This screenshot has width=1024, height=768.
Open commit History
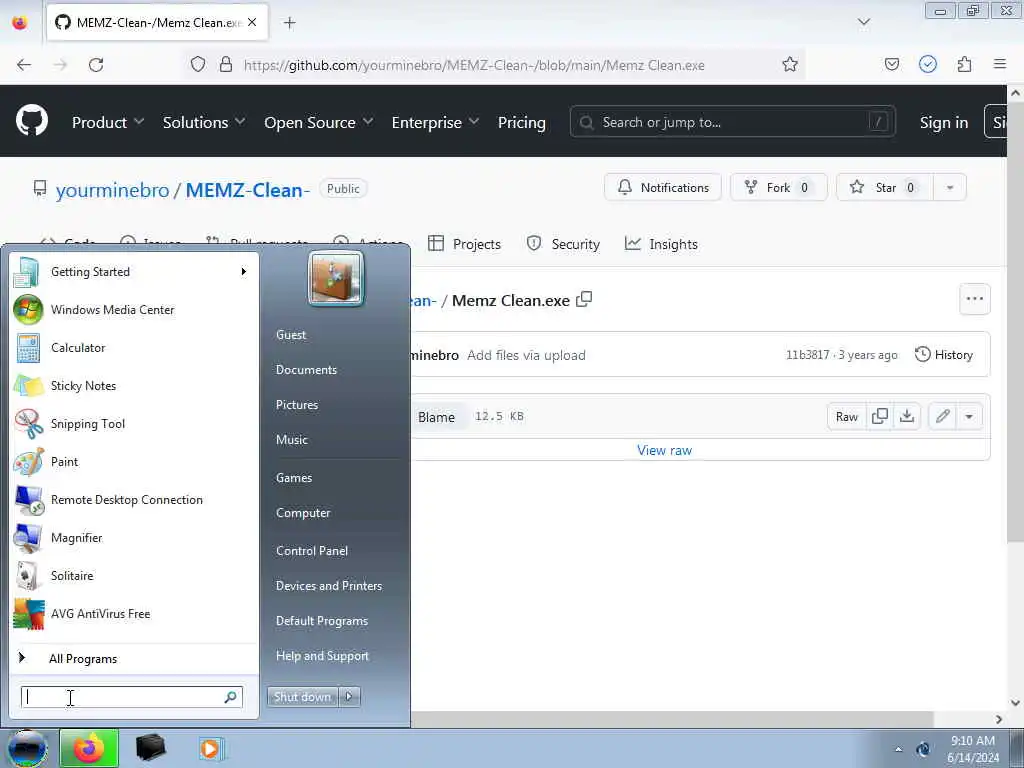[944, 355]
